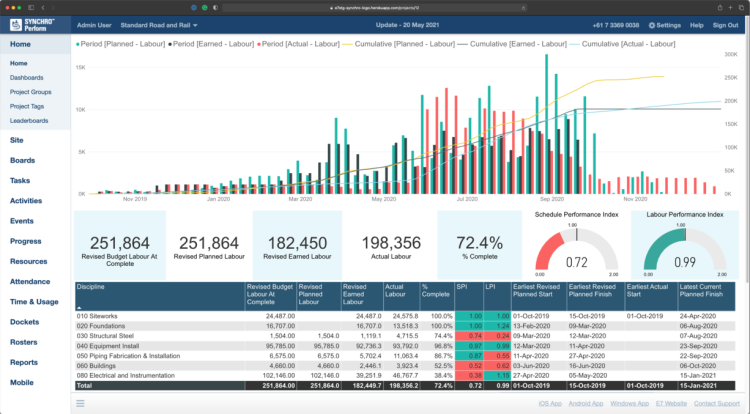Open the Standard Road and Rail dropdown
Screen dimensions: 750x414
(158, 24)
